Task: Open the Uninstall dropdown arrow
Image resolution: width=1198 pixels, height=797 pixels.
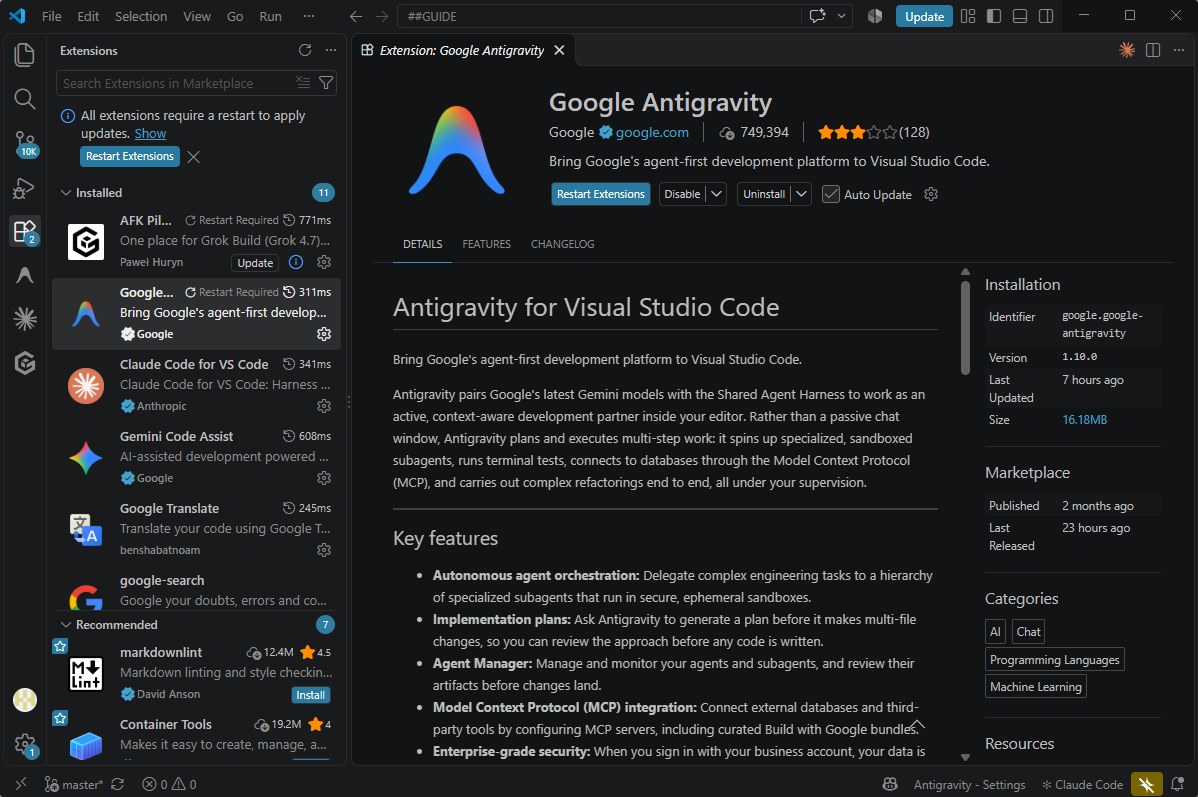Action: pyautogui.click(x=801, y=194)
